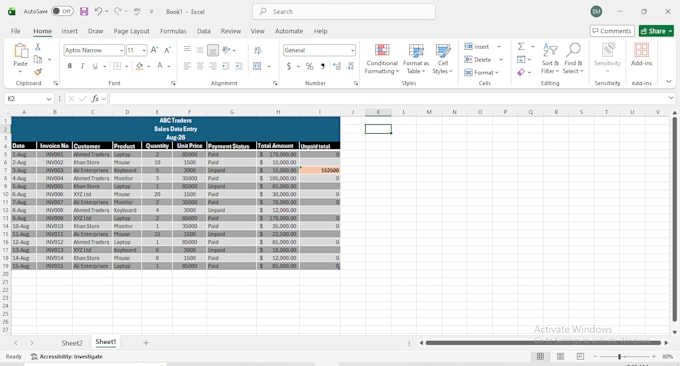
Task: Apply Italic formatting
Action: (82, 66)
